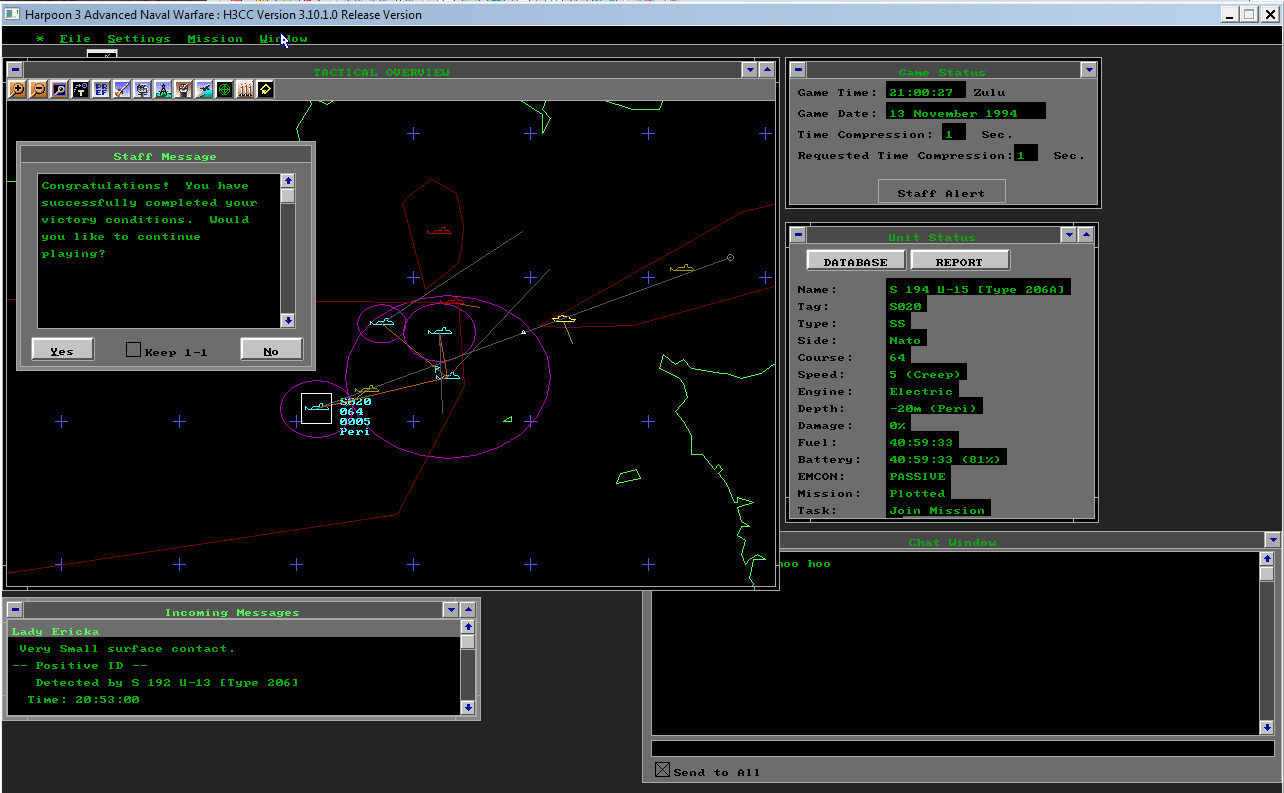Screen dimensions: 1284x793
Task: Click the Incoming Messages scroll down arrow
Action: coord(468,708)
